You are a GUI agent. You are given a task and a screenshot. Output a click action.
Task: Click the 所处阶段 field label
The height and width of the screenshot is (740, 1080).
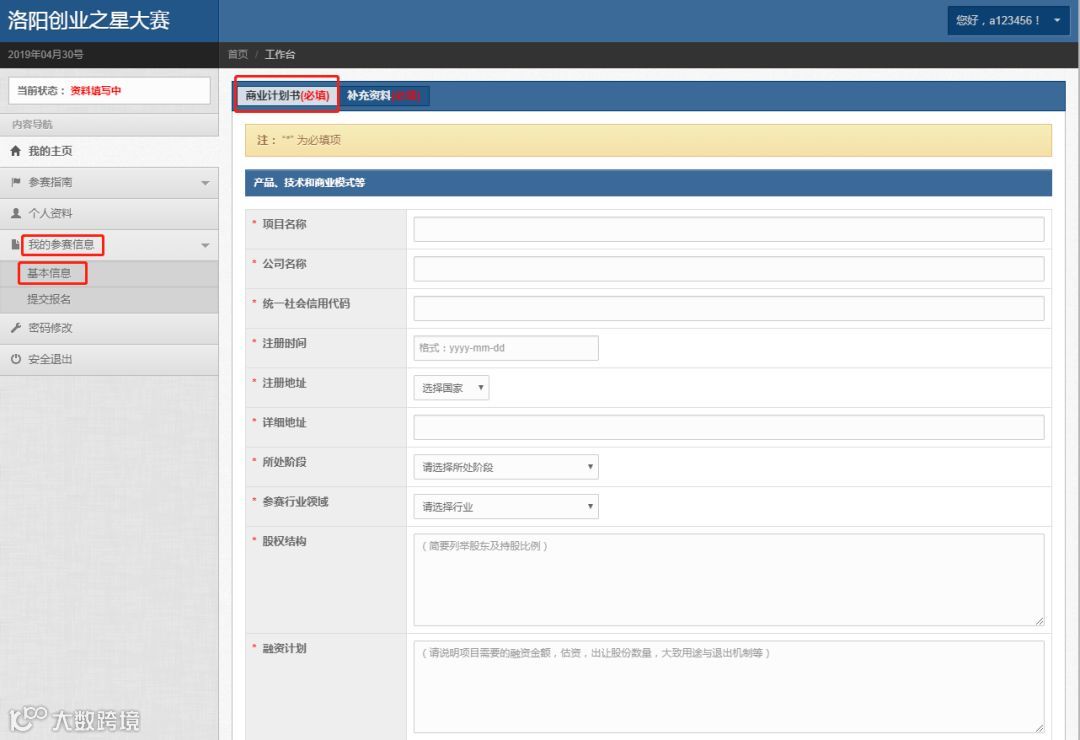[x=284, y=462]
